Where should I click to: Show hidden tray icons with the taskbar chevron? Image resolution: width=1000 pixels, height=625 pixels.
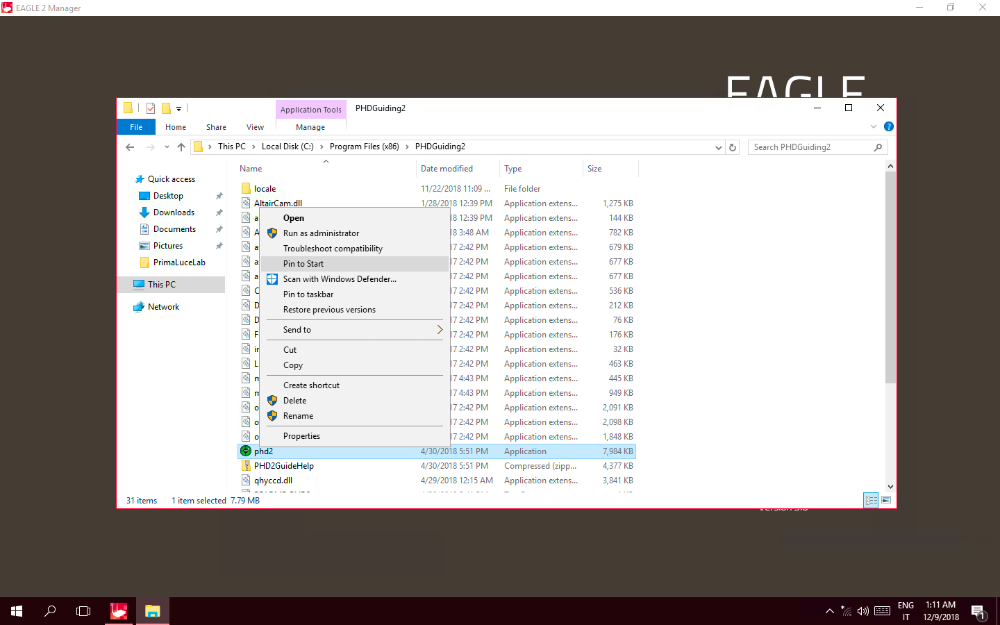click(829, 611)
